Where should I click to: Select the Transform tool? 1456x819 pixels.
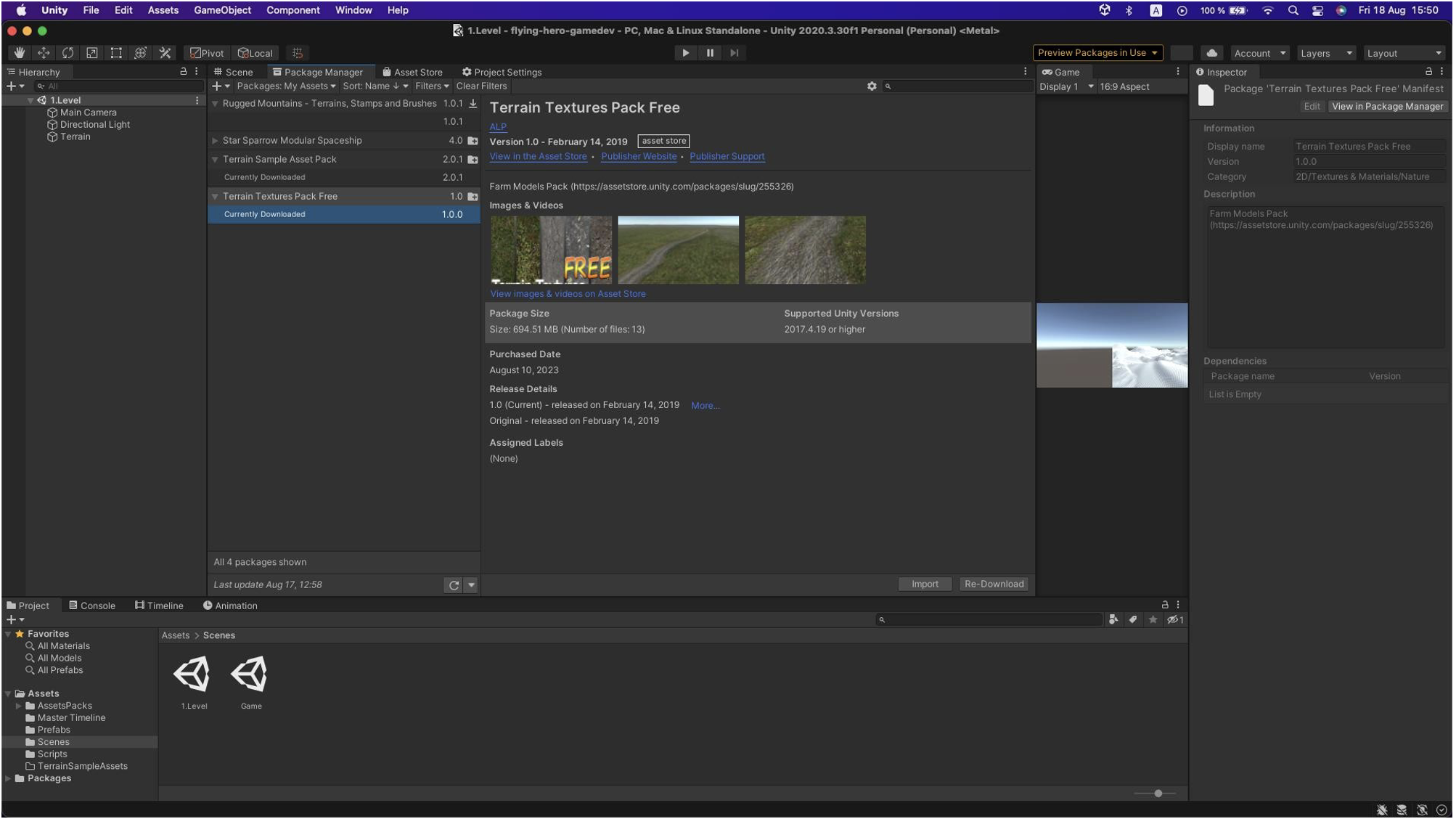(x=140, y=53)
